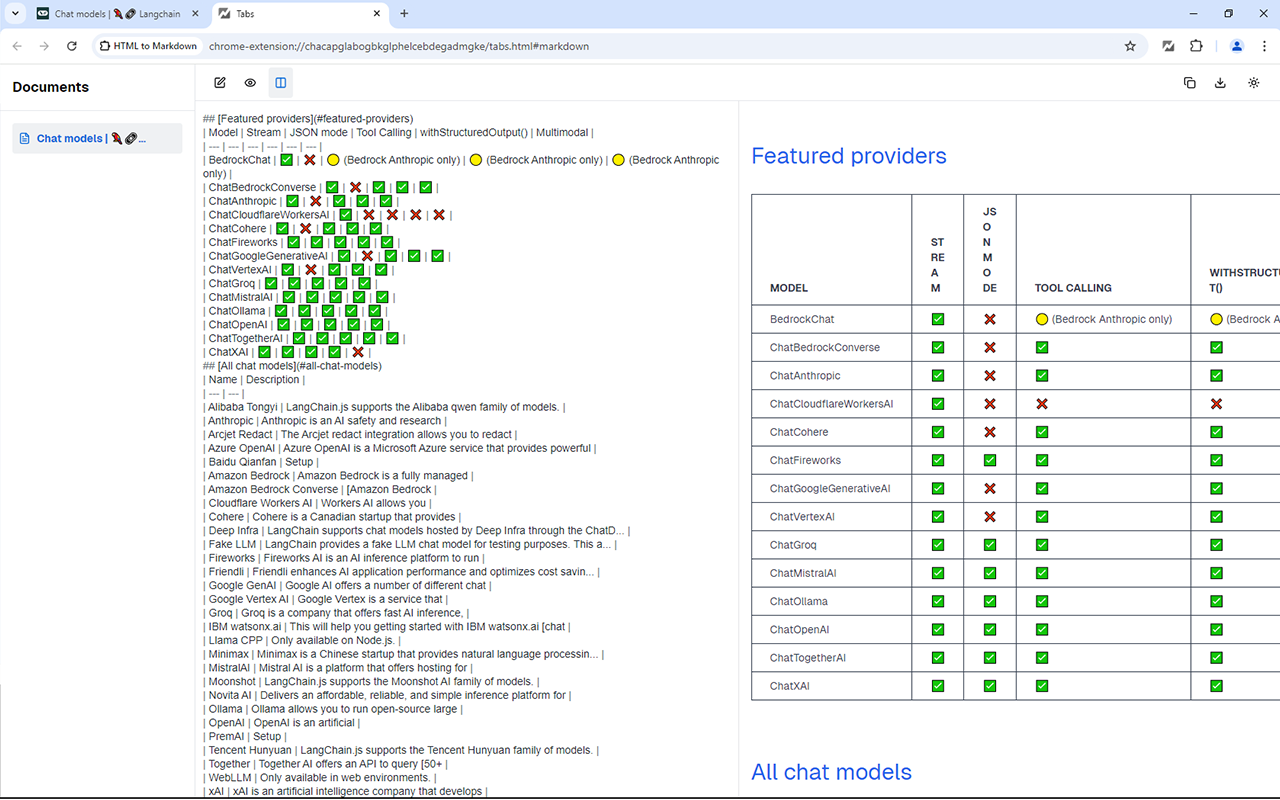The width and height of the screenshot is (1280, 800).
Task: Click the Alibaba Tongyi line in markdown editor
Action: click(384, 407)
